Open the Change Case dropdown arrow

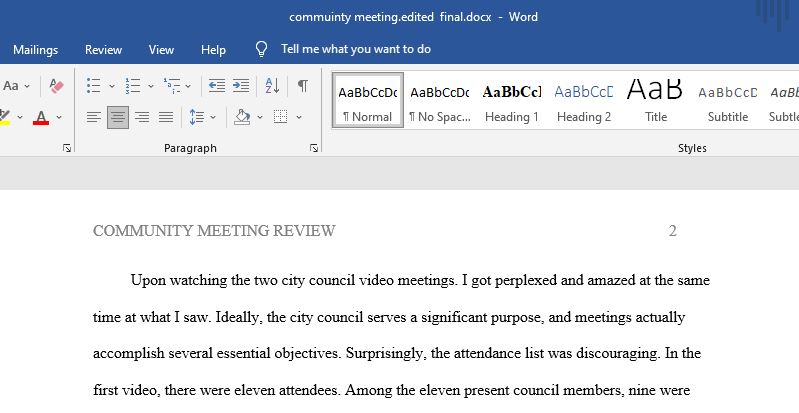[x=27, y=86]
